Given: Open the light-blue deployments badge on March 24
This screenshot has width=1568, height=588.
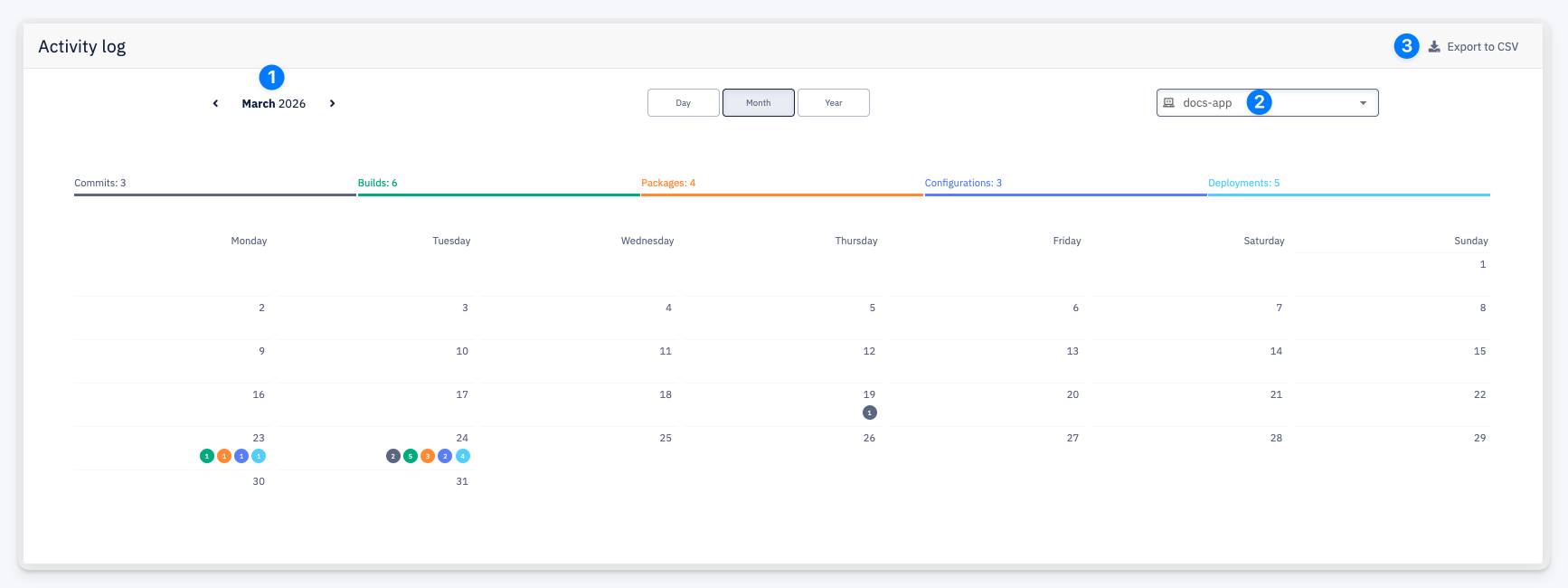Looking at the screenshot, I should pos(463,456).
